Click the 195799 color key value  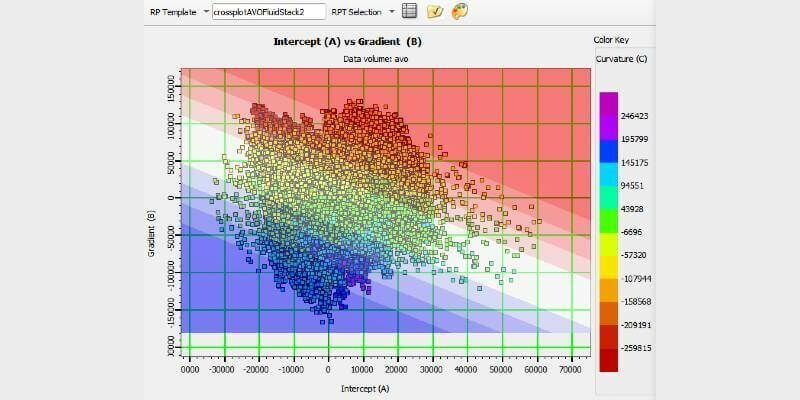click(635, 139)
